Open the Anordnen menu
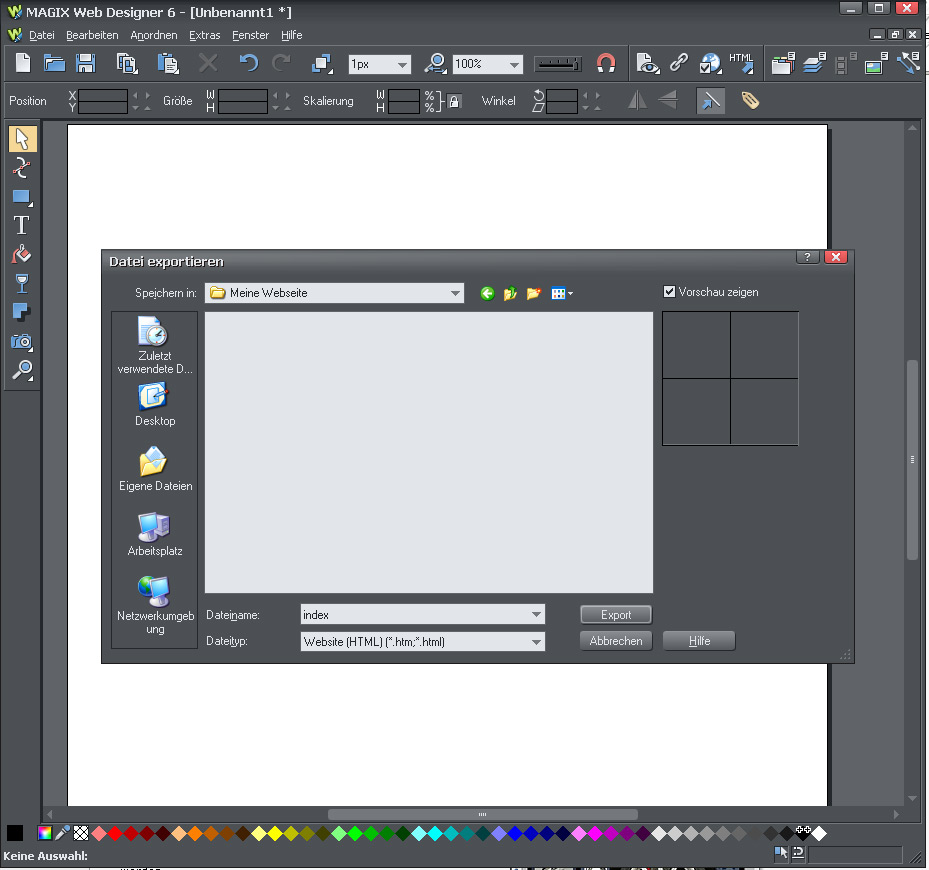The width and height of the screenshot is (929, 870). click(153, 35)
